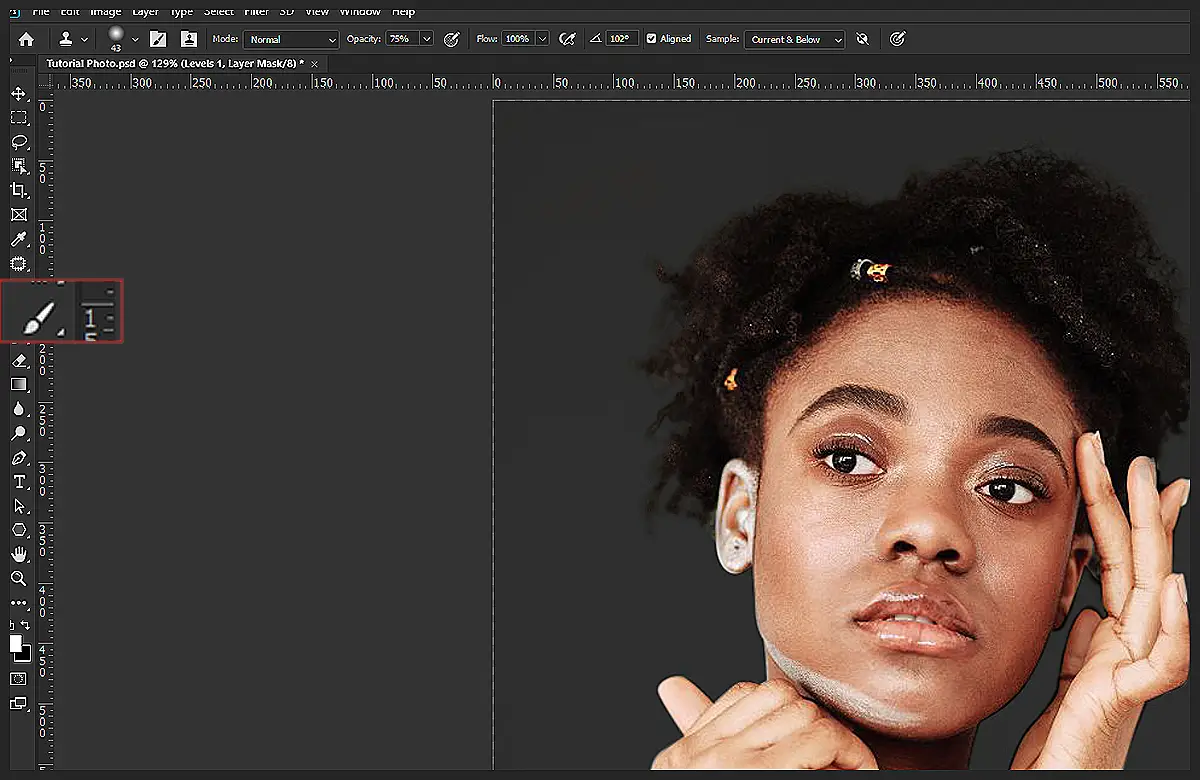
Task: Close the Tutorial Photo.psd tab
Action: [315, 63]
